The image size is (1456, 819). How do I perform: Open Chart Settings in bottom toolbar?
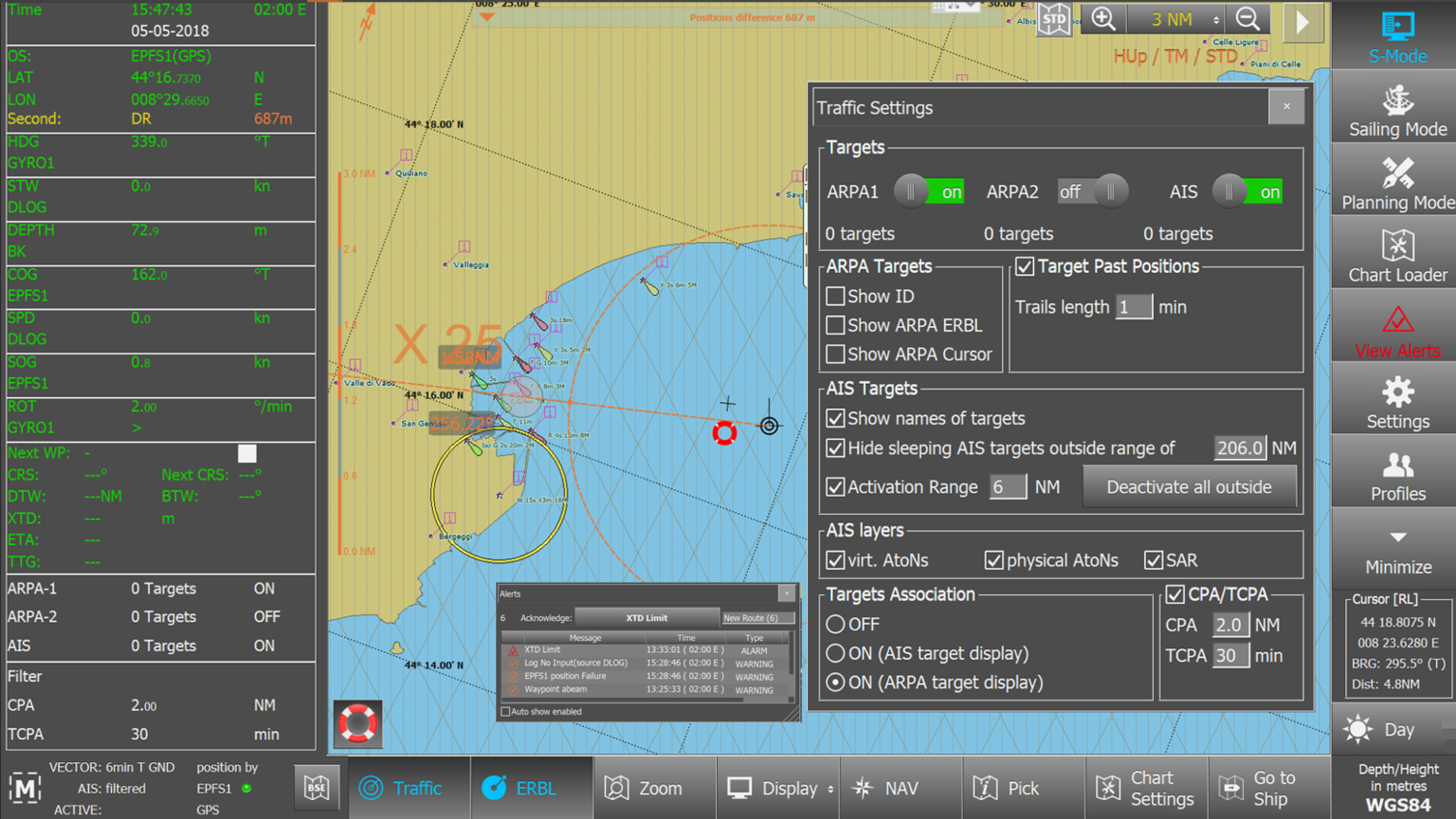point(1145,788)
